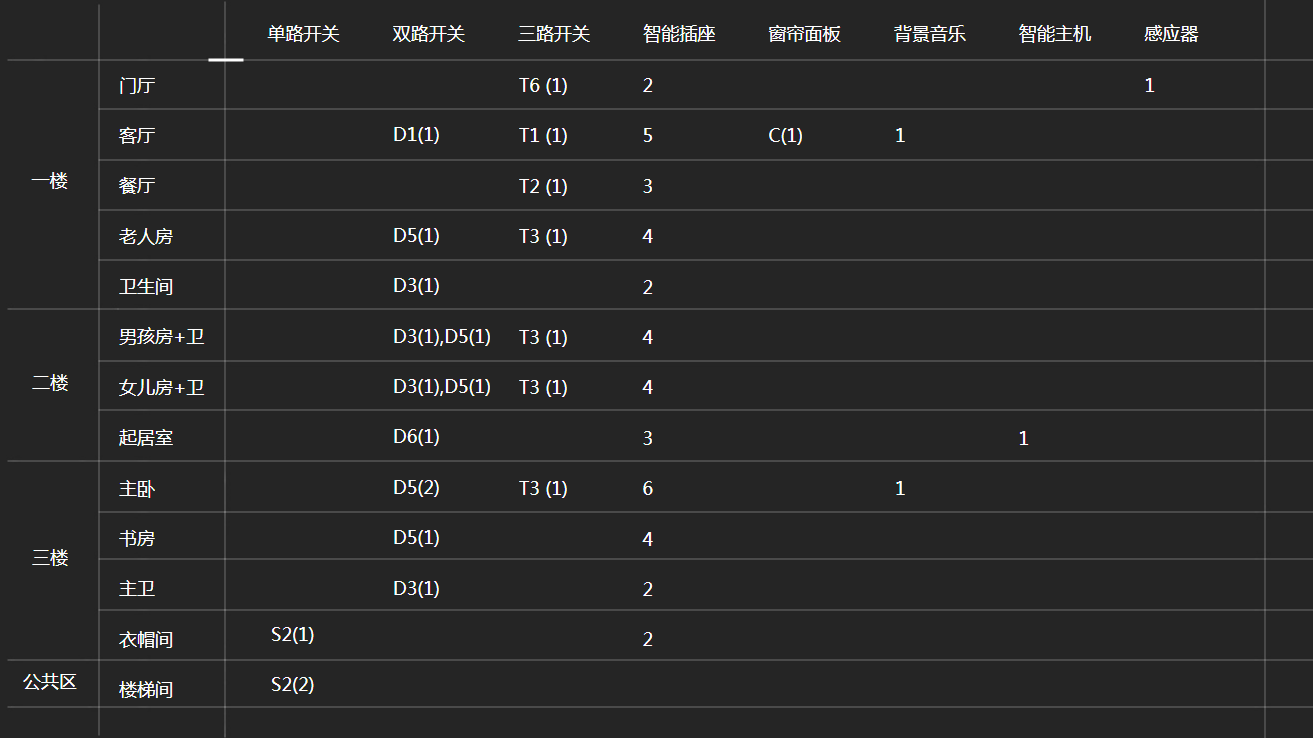1313x738 pixels.
Task: Select the C(1) curtain panel cell
Action: point(785,136)
